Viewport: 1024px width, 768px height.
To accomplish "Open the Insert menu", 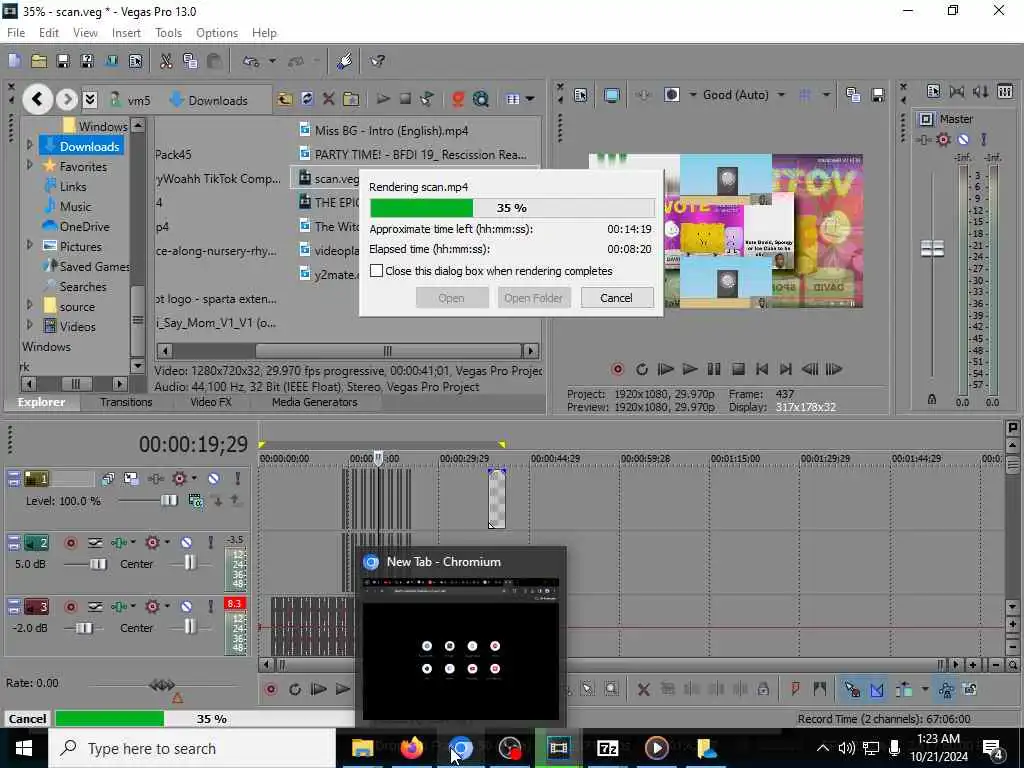I will tap(126, 33).
